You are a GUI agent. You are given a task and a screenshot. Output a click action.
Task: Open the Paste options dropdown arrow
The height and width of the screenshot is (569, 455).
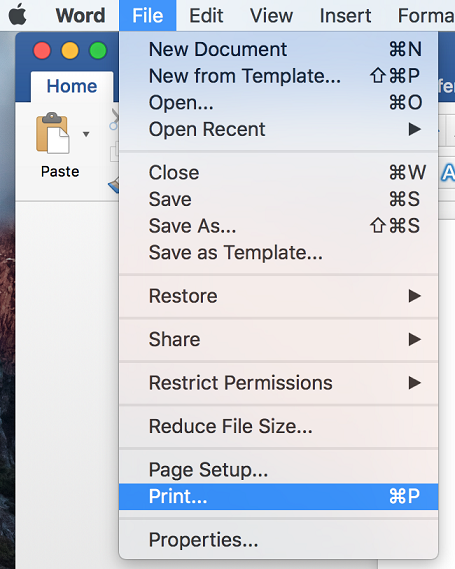click(86, 134)
